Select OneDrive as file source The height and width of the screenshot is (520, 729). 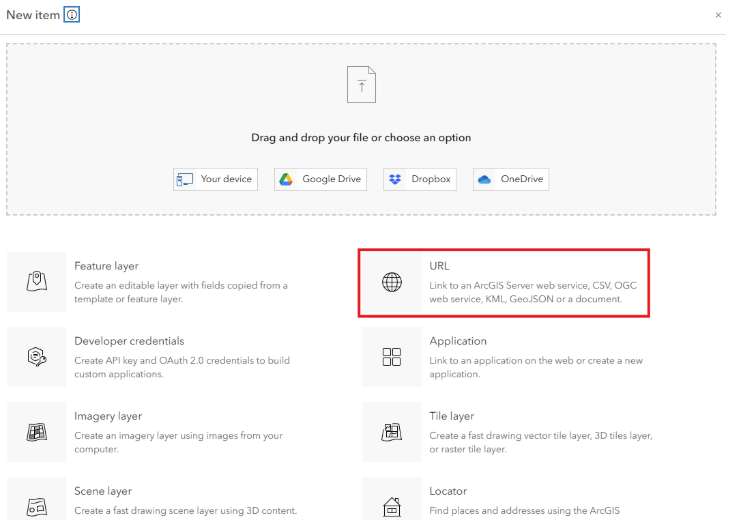511,179
